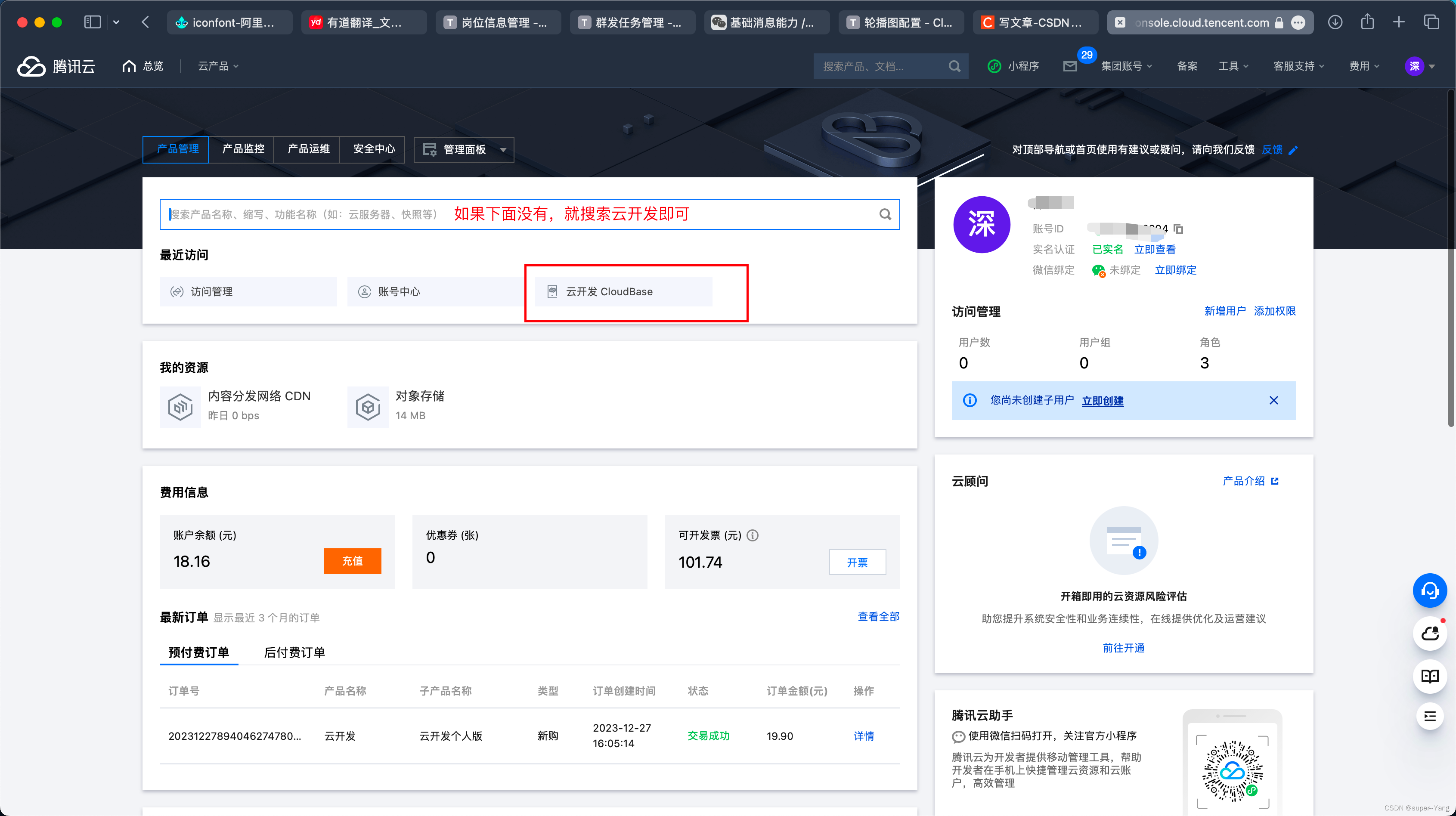1456x816 pixels.
Task: Open the 写文章-CSDN browser tab
Action: [1035, 23]
